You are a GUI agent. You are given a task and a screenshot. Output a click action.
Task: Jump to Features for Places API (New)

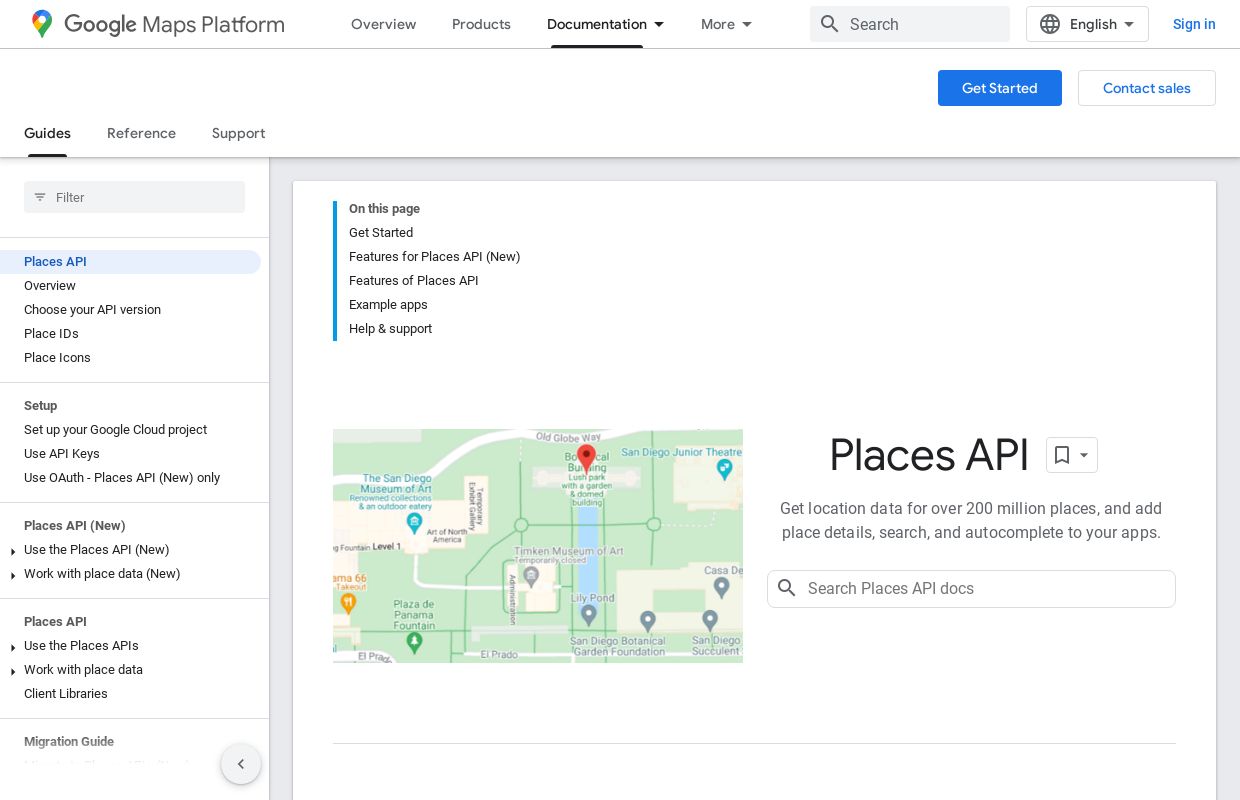click(434, 256)
